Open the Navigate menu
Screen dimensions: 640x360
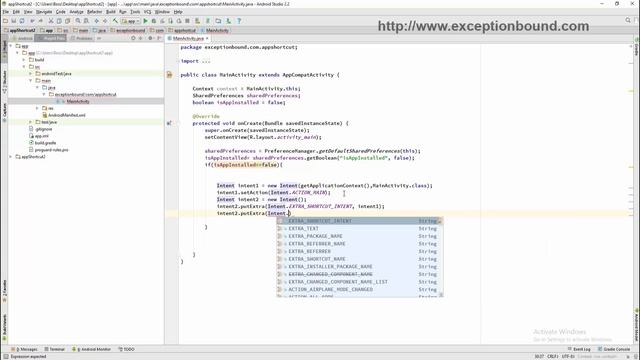click(44, 12)
